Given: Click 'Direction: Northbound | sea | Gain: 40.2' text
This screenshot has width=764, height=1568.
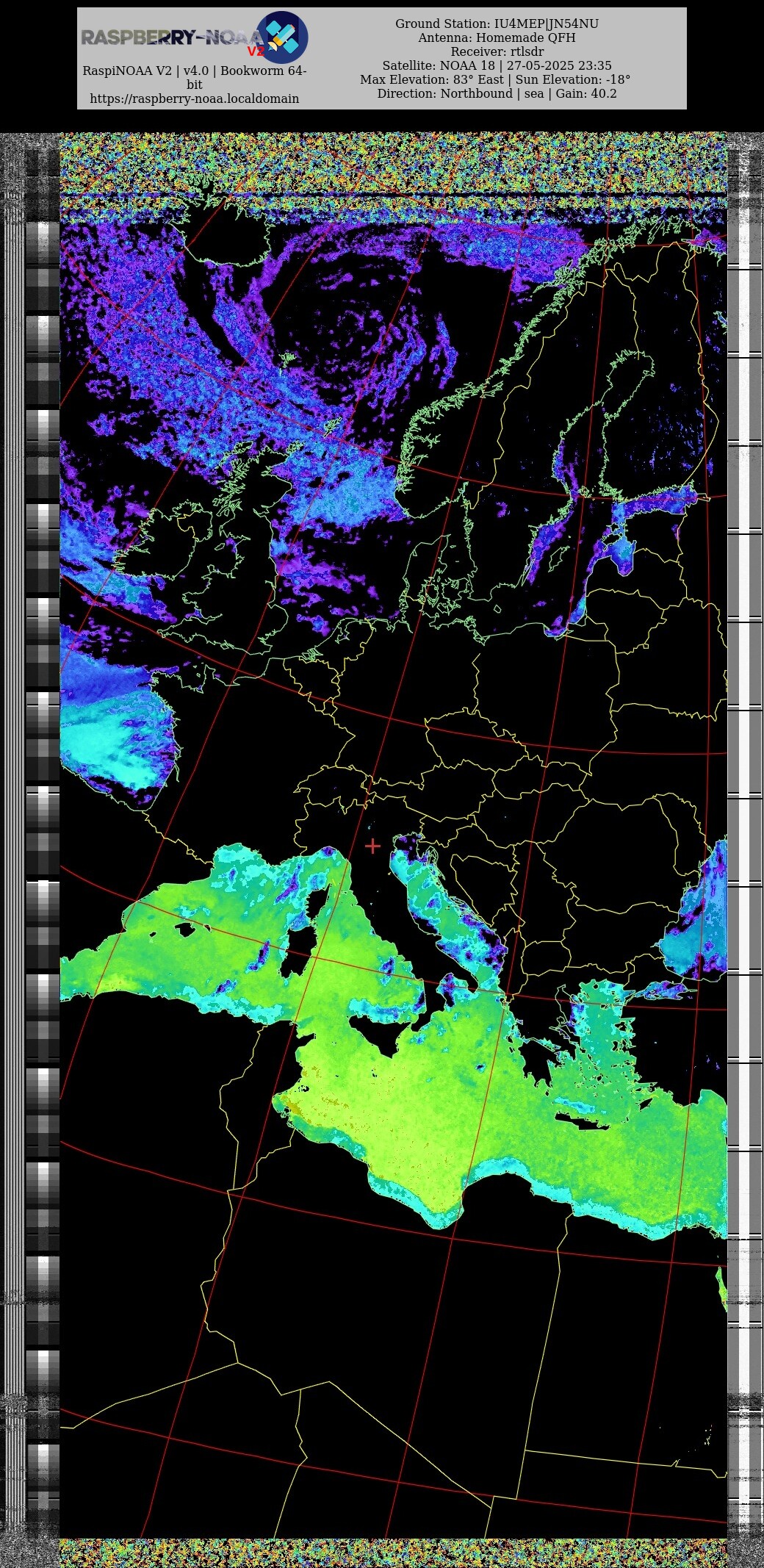Looking at the screenshot, I should tap(497, 93).
